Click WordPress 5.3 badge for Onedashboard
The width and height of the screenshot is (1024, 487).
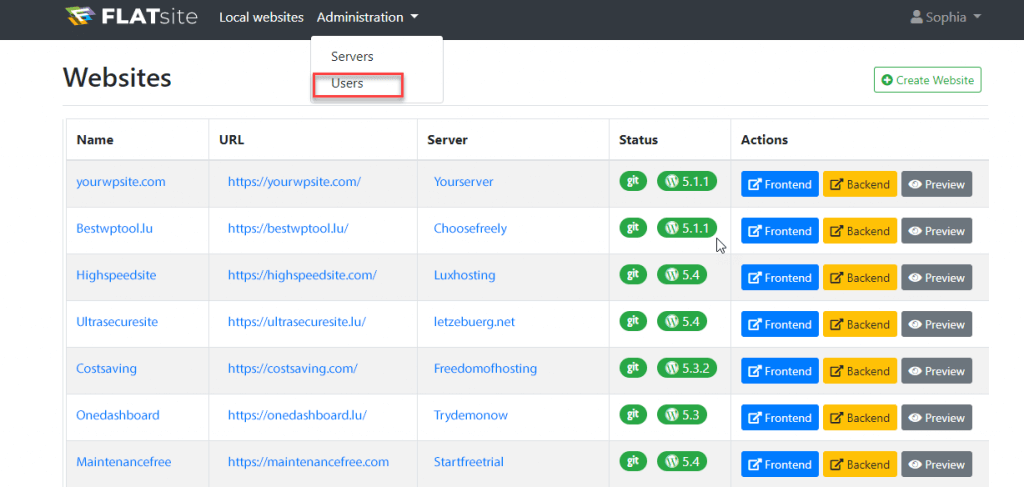(x=682, y=415)
